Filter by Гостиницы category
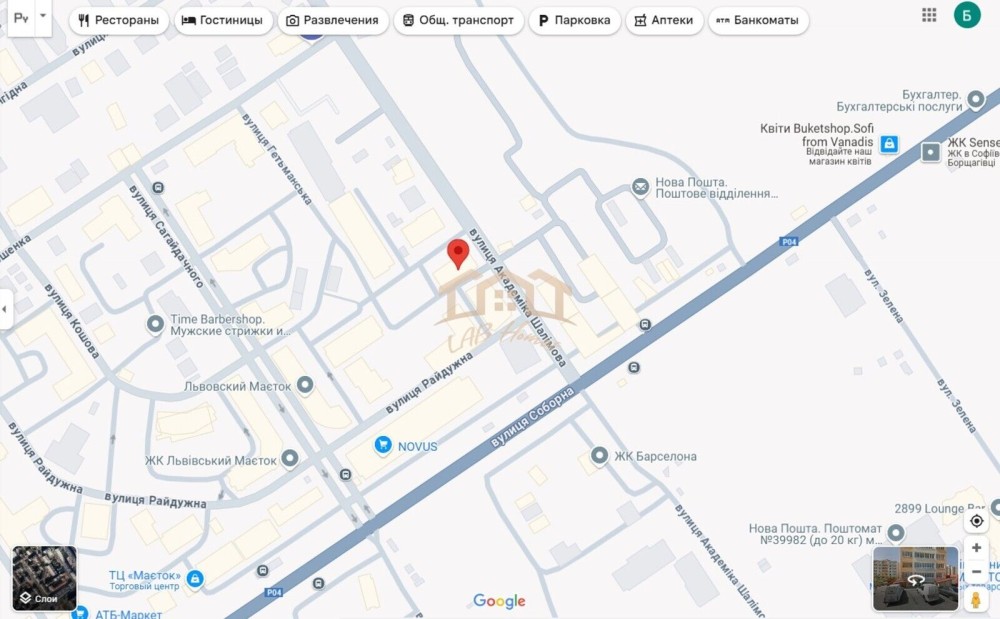This screenshot has height=619, width=1000. pos(223,20)
